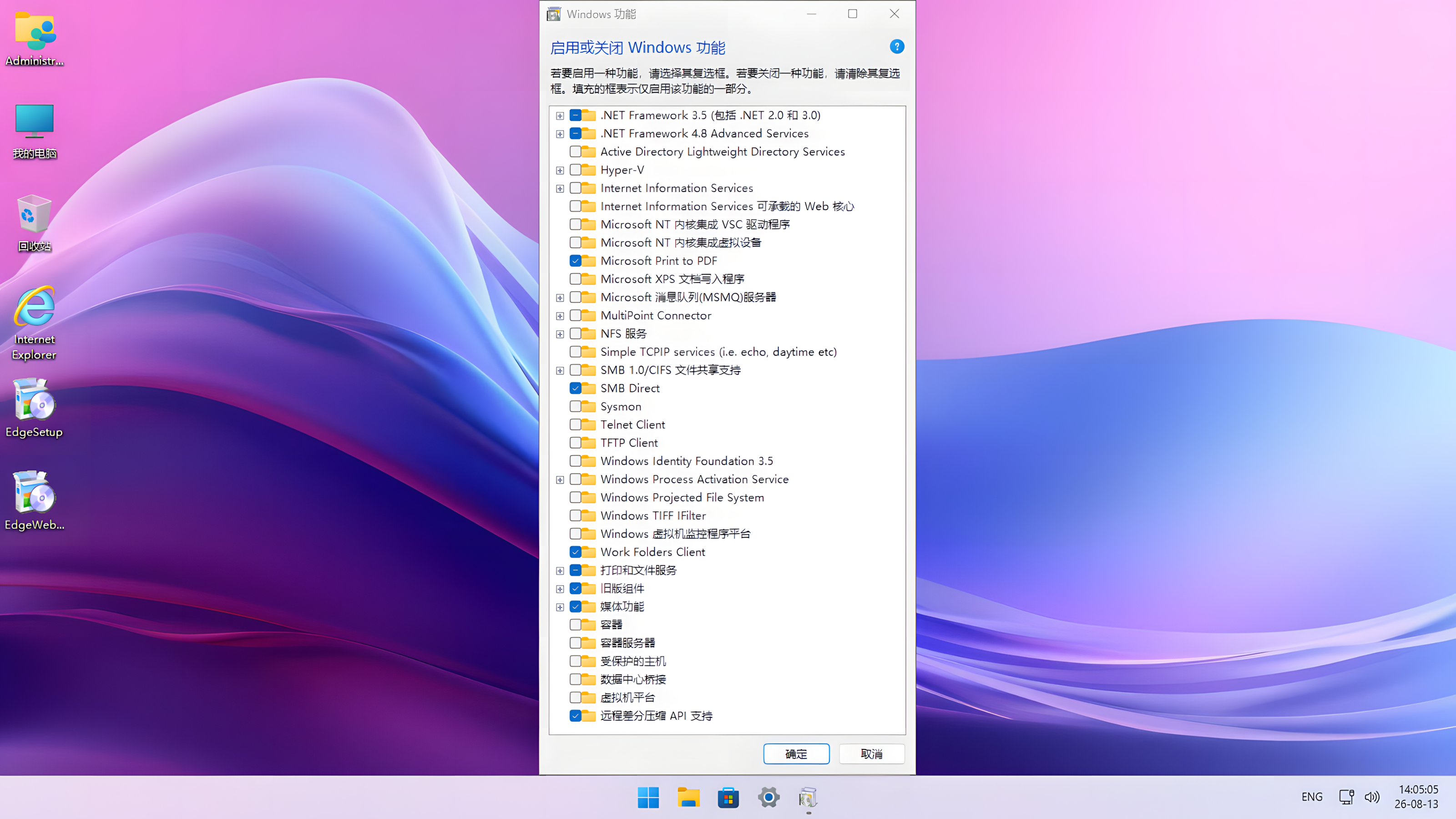Viewport: 1456px width, 819px height.
Task: Click the network display tray icon
Action: 1346,797
